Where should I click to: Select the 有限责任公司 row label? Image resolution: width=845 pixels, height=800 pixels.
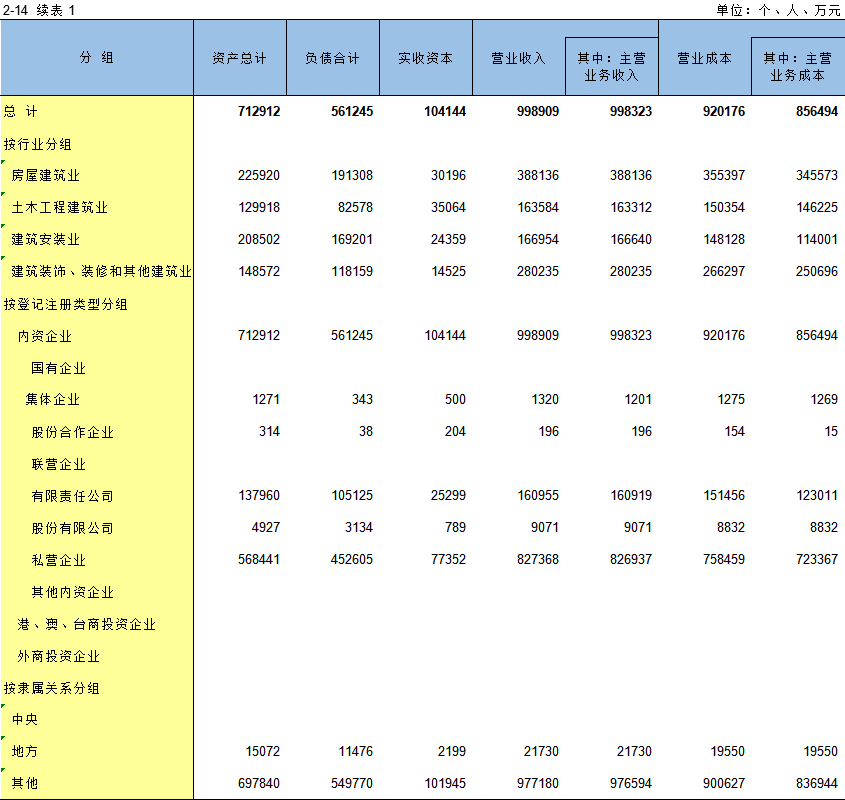point(72,496)
